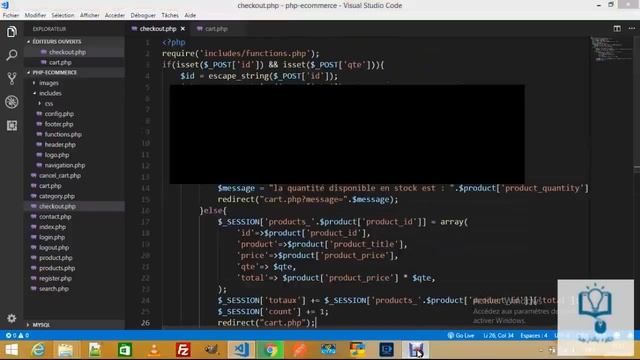Image resolution: width=640 pixels, height=360 pixels.
Task: Click the Go Live status bar button
Action: pos(461,336)
